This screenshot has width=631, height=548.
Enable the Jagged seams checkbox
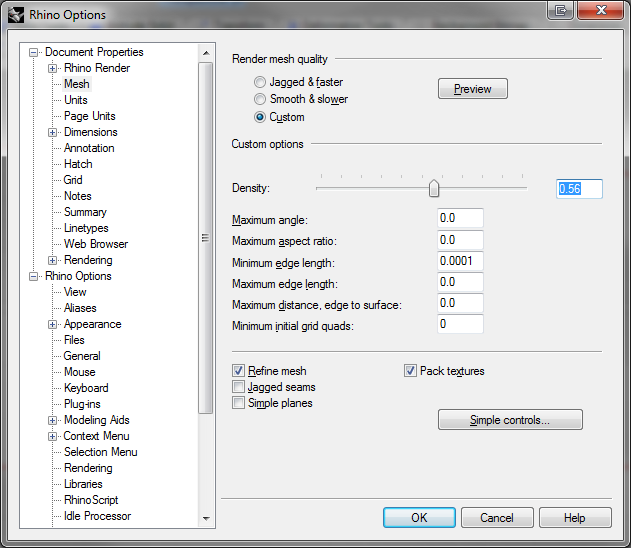coord(239,387)
